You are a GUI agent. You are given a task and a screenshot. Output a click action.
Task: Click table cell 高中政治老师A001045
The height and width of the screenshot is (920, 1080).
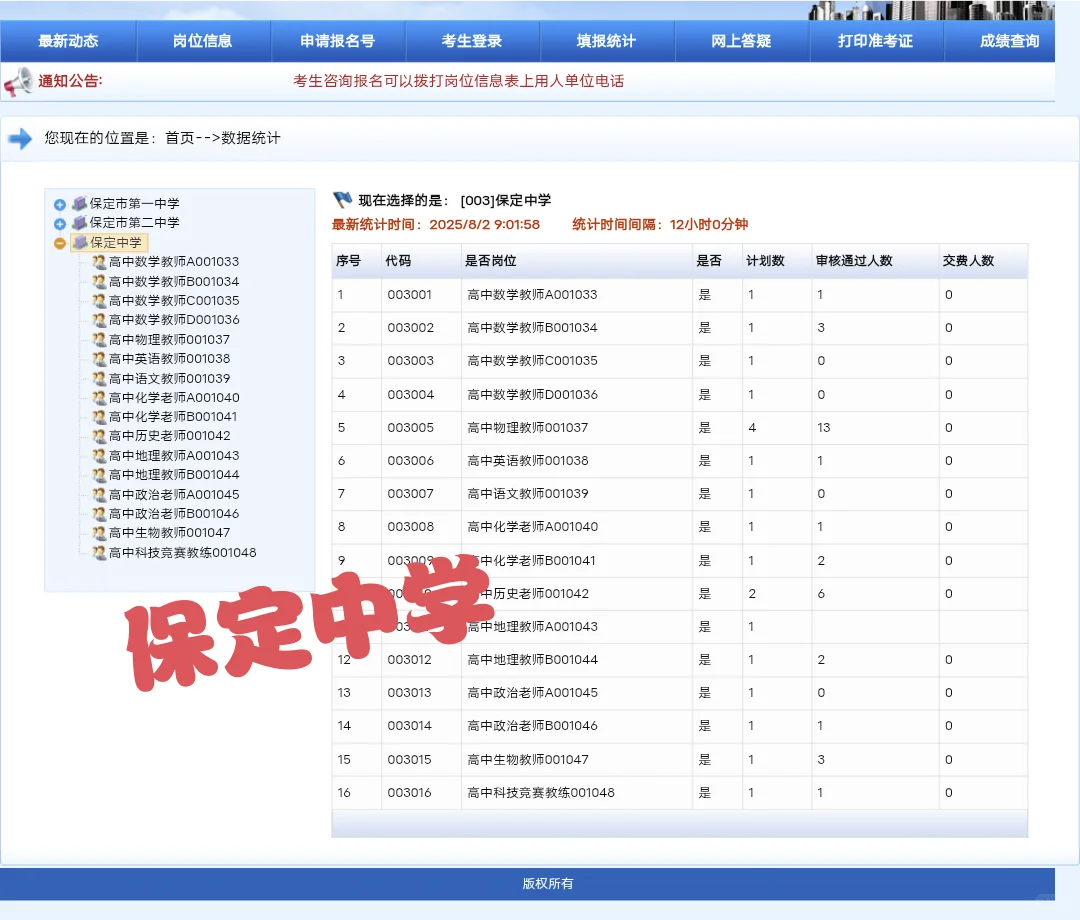[532, 693]
